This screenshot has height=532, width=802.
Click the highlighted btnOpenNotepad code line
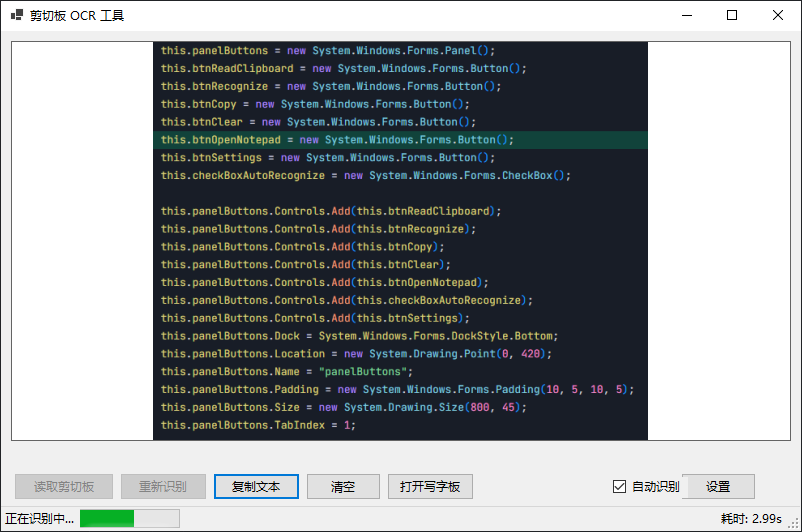click(336, 140)
